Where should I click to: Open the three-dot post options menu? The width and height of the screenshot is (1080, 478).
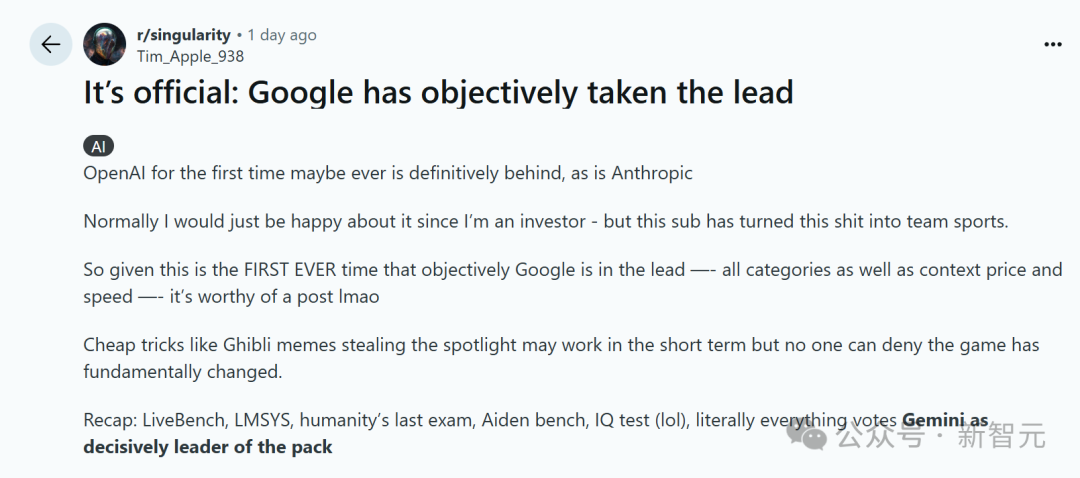1052,45
